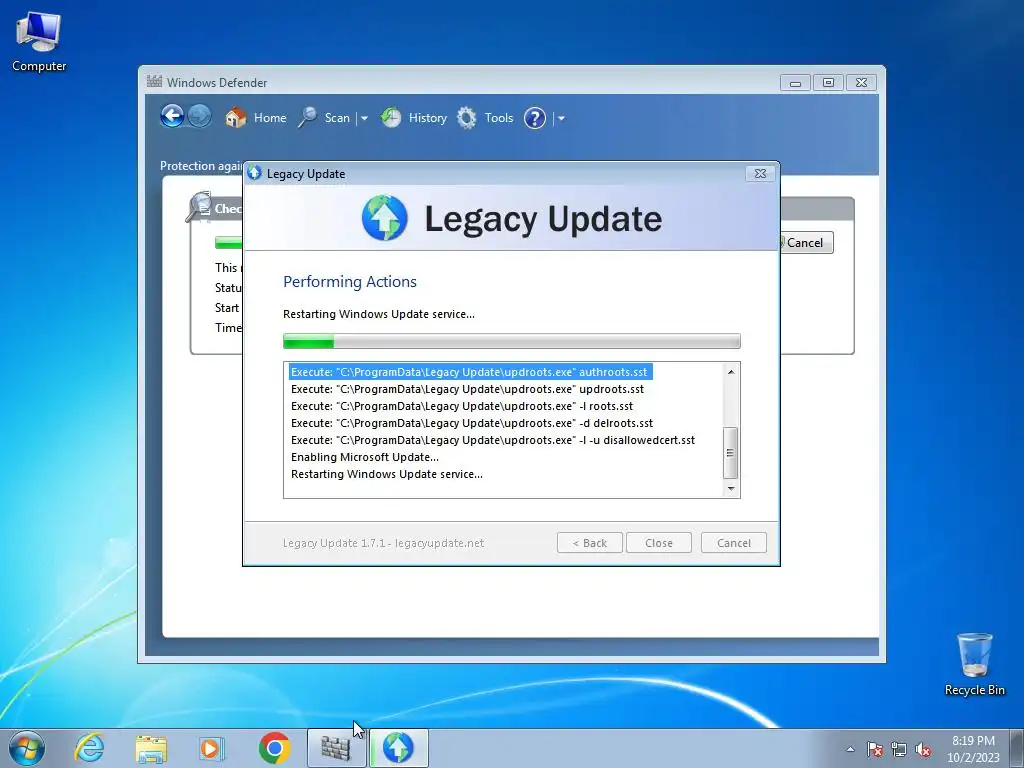Click the Defender help question mark icon
This screenshot has width=1024, height=768.
(535, 118)
